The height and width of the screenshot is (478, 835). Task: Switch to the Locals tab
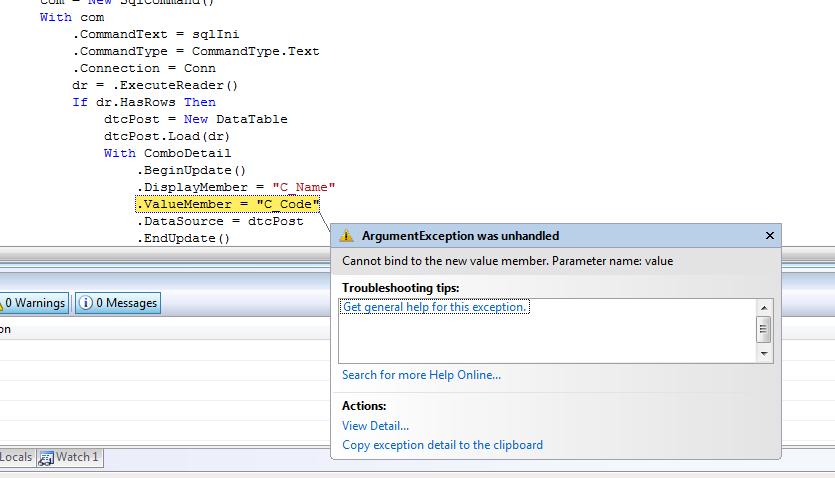[16, 458]
